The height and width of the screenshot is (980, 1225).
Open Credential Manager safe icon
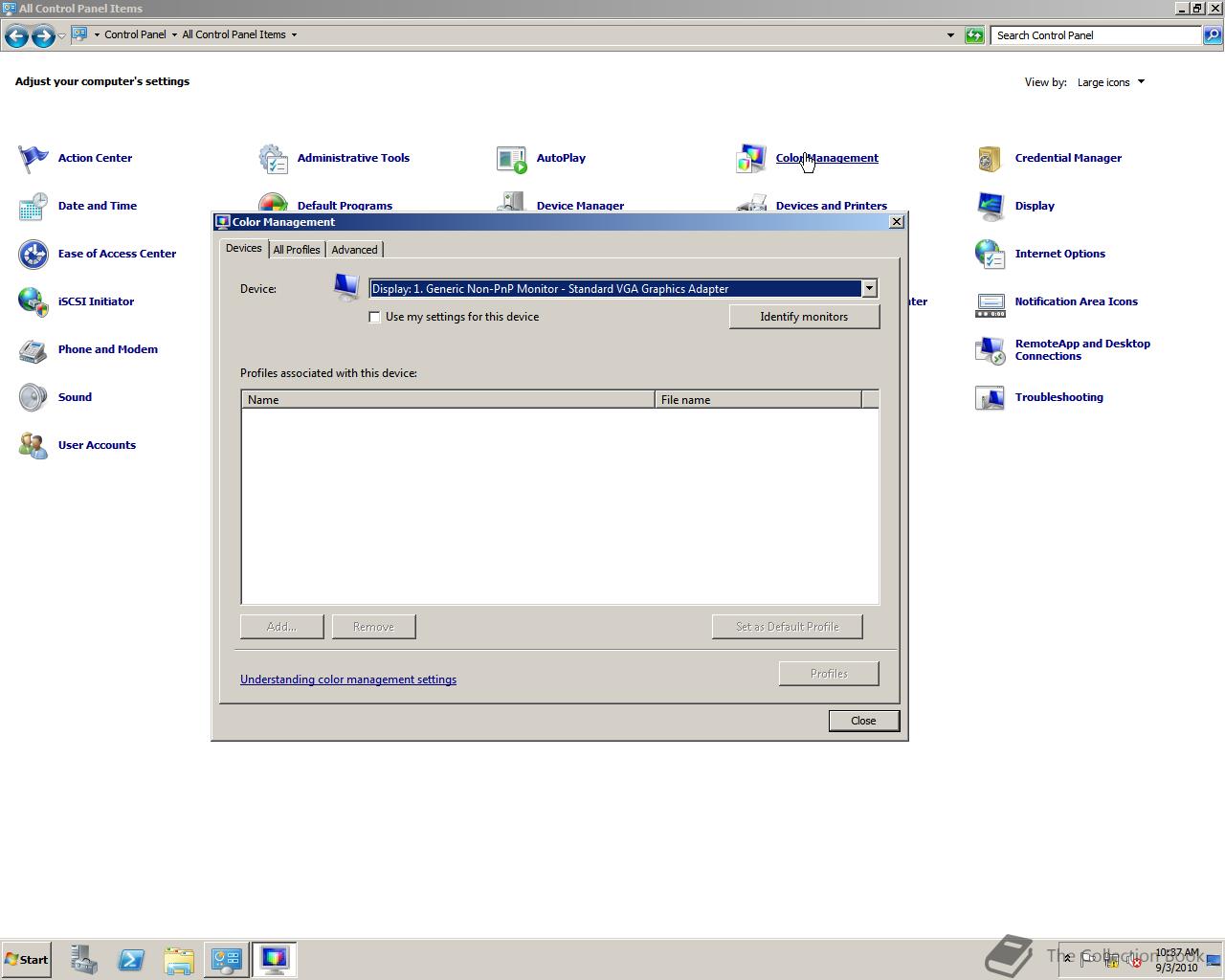point(991,158)
